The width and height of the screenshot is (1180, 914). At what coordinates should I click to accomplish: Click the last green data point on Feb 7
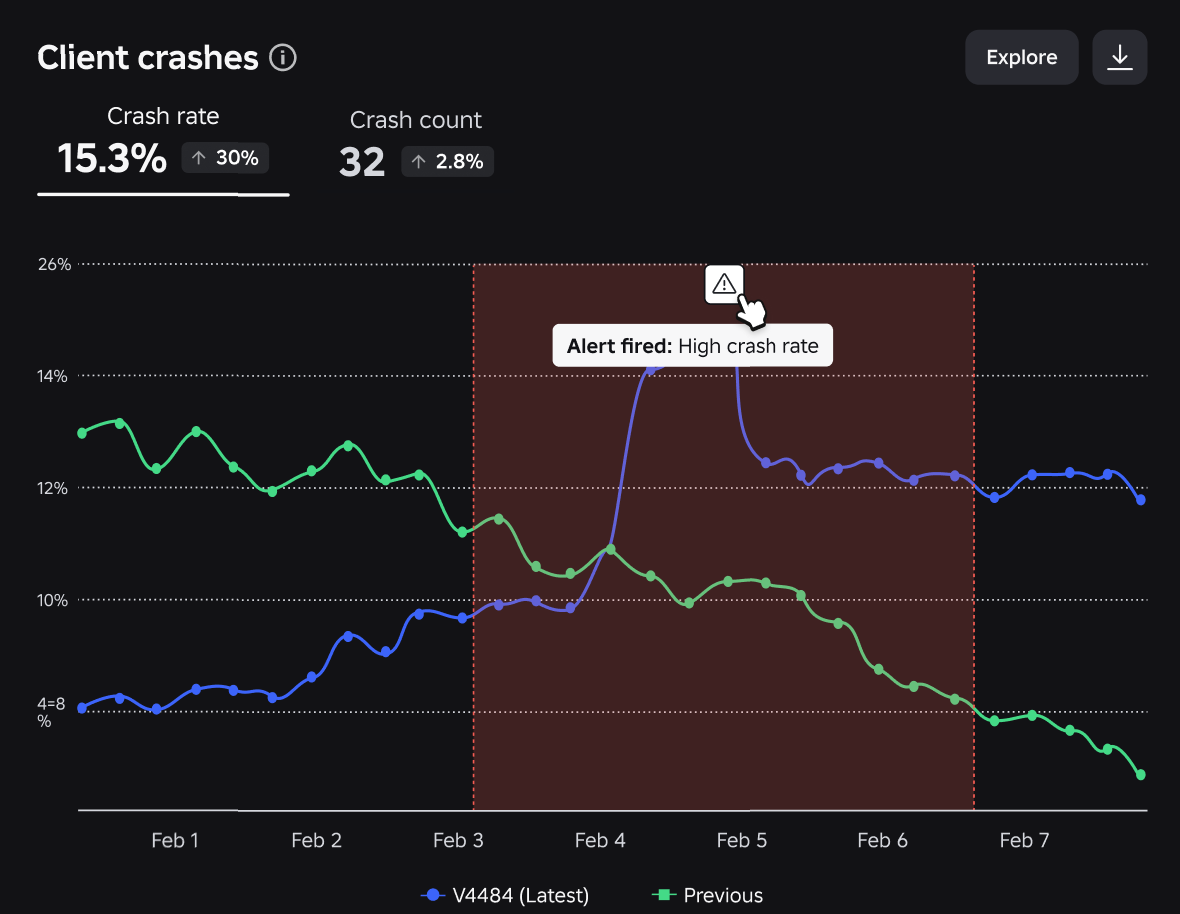[x=1140, y=774]
